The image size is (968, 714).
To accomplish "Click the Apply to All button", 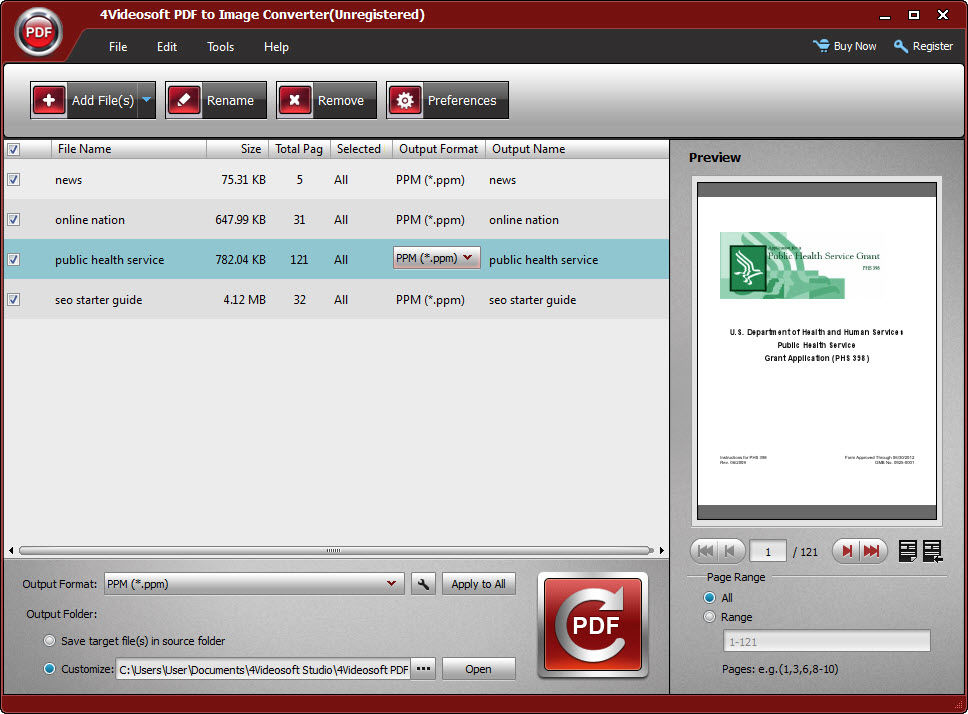I will 478,584.
